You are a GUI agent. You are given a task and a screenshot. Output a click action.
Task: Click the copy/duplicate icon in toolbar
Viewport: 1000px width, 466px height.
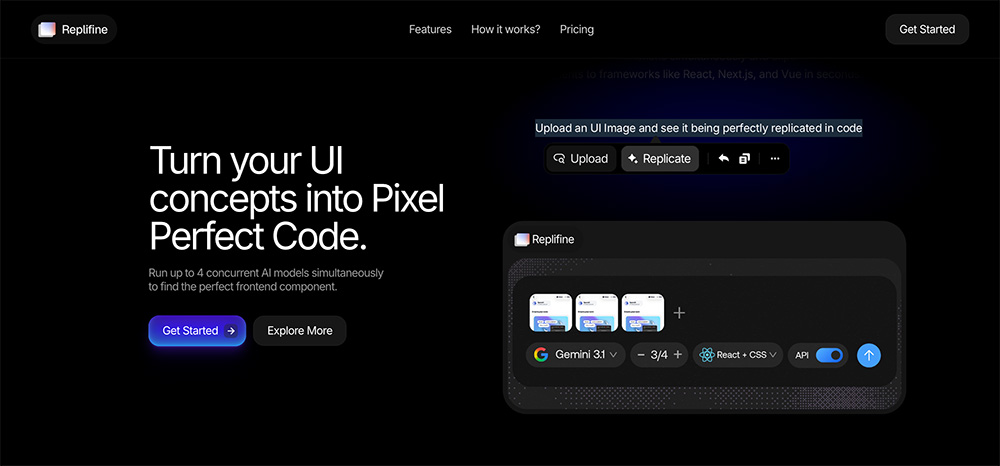[x=744, y=159]
